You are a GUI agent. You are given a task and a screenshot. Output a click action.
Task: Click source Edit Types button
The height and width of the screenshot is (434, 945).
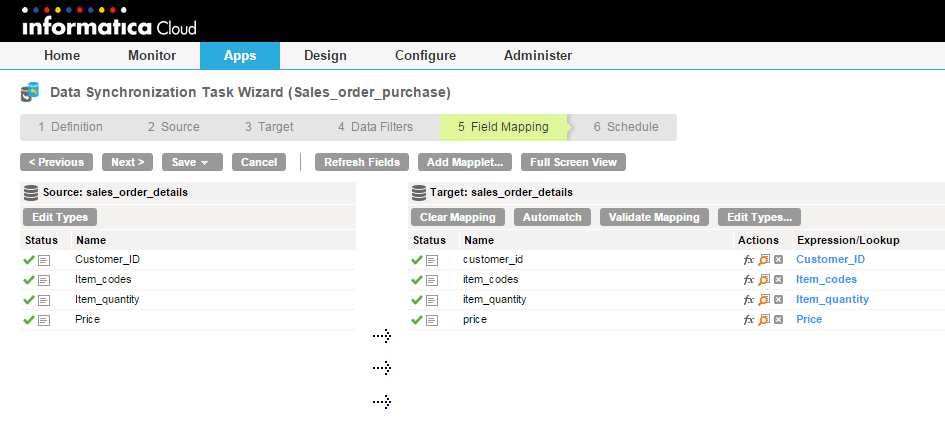tap(60, 217)
